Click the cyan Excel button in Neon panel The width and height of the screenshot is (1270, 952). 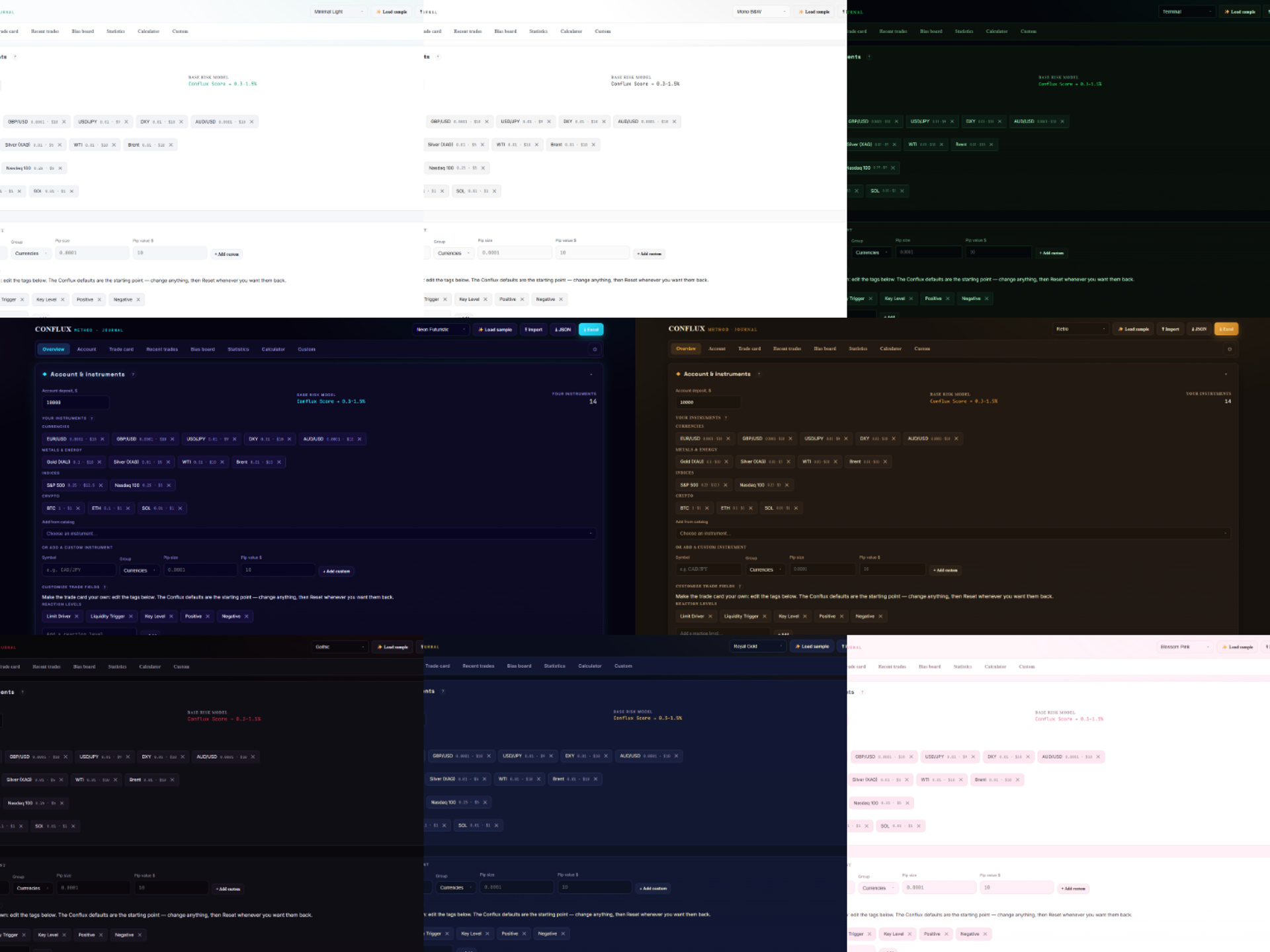click(591, 329)
